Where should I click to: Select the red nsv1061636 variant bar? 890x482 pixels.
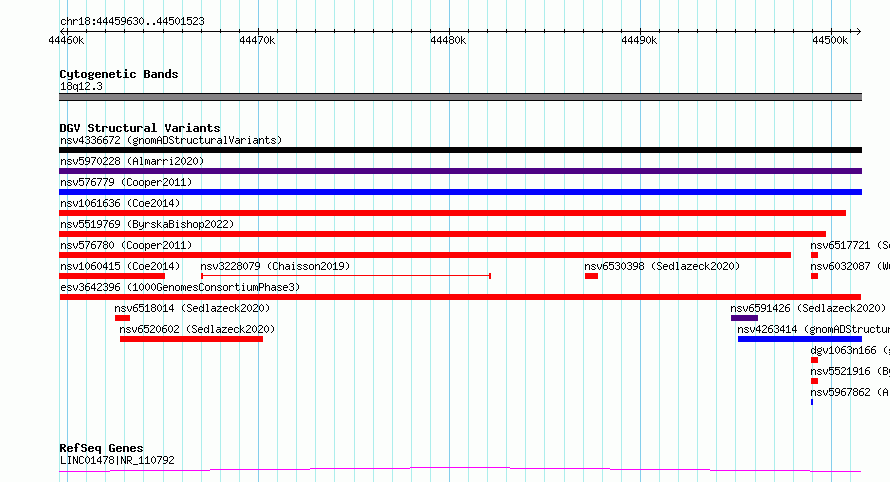(452, 213)
